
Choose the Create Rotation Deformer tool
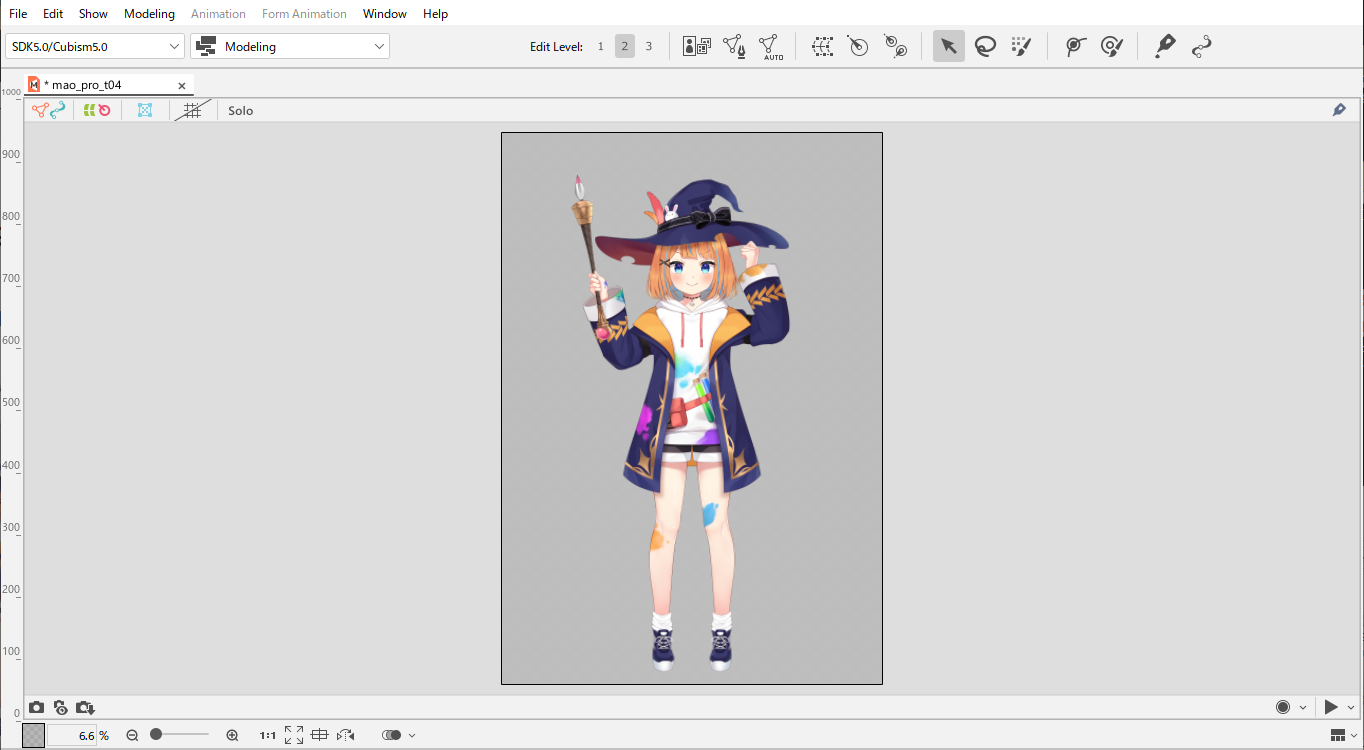(x=858, y=46)
